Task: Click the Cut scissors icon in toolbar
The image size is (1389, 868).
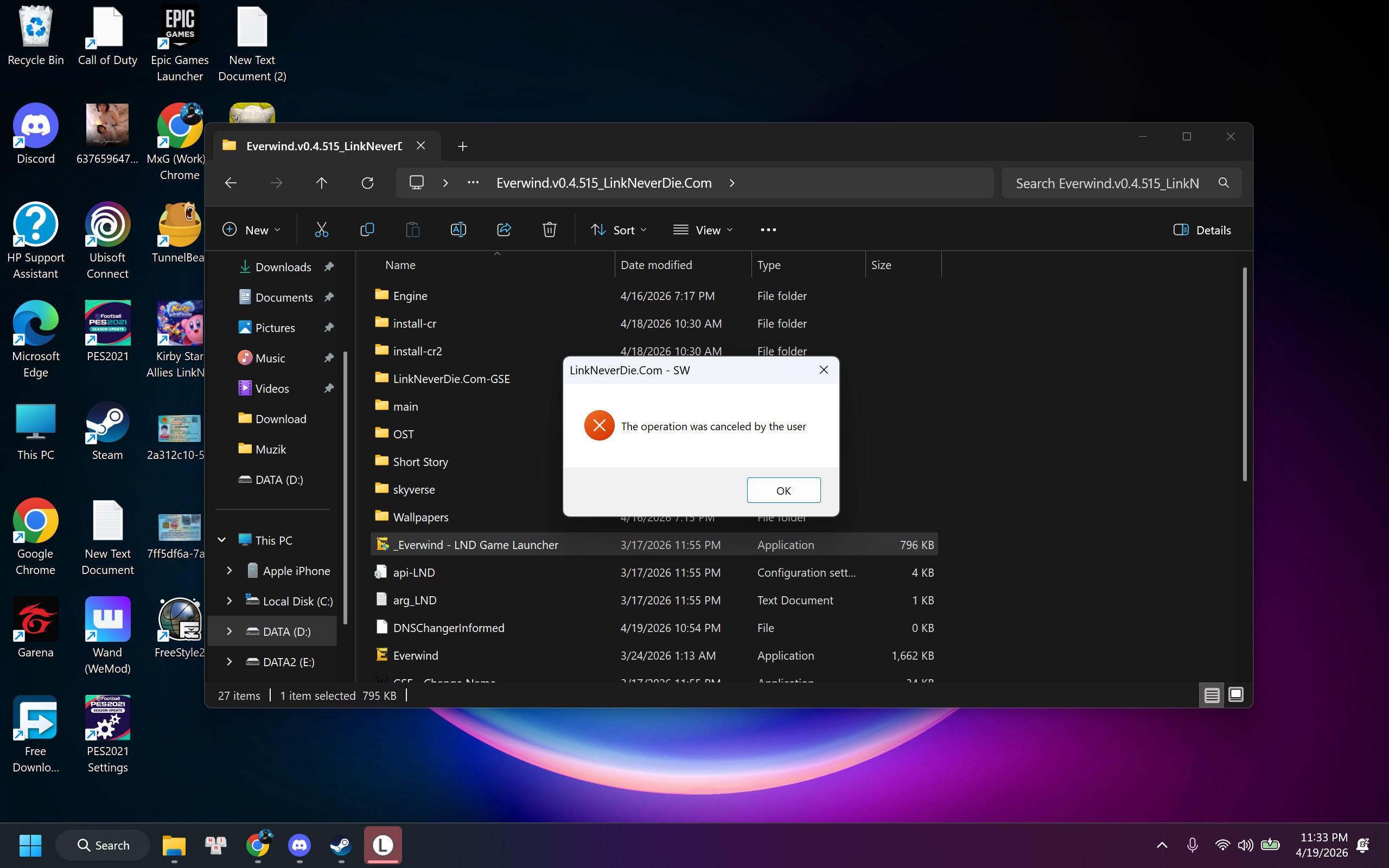Action: (x=321, y=229)
